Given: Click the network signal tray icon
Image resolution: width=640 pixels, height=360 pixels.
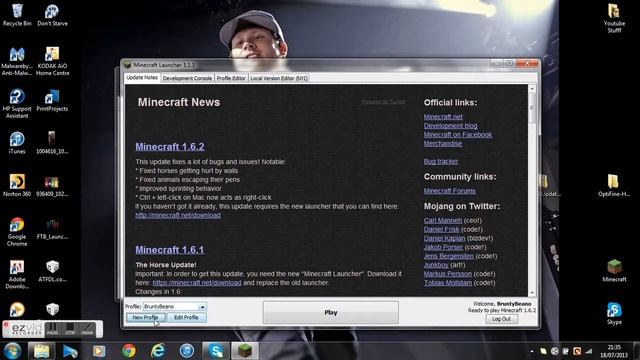Looking at the screenshot, I should [588, 351].
